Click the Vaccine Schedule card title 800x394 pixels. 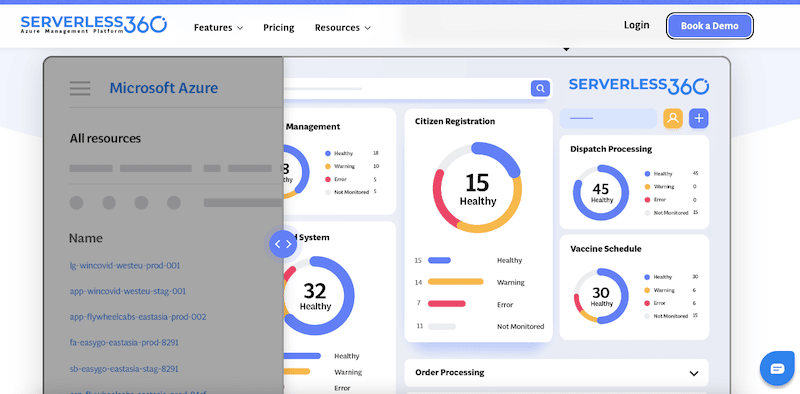click(x=606, y=249)
